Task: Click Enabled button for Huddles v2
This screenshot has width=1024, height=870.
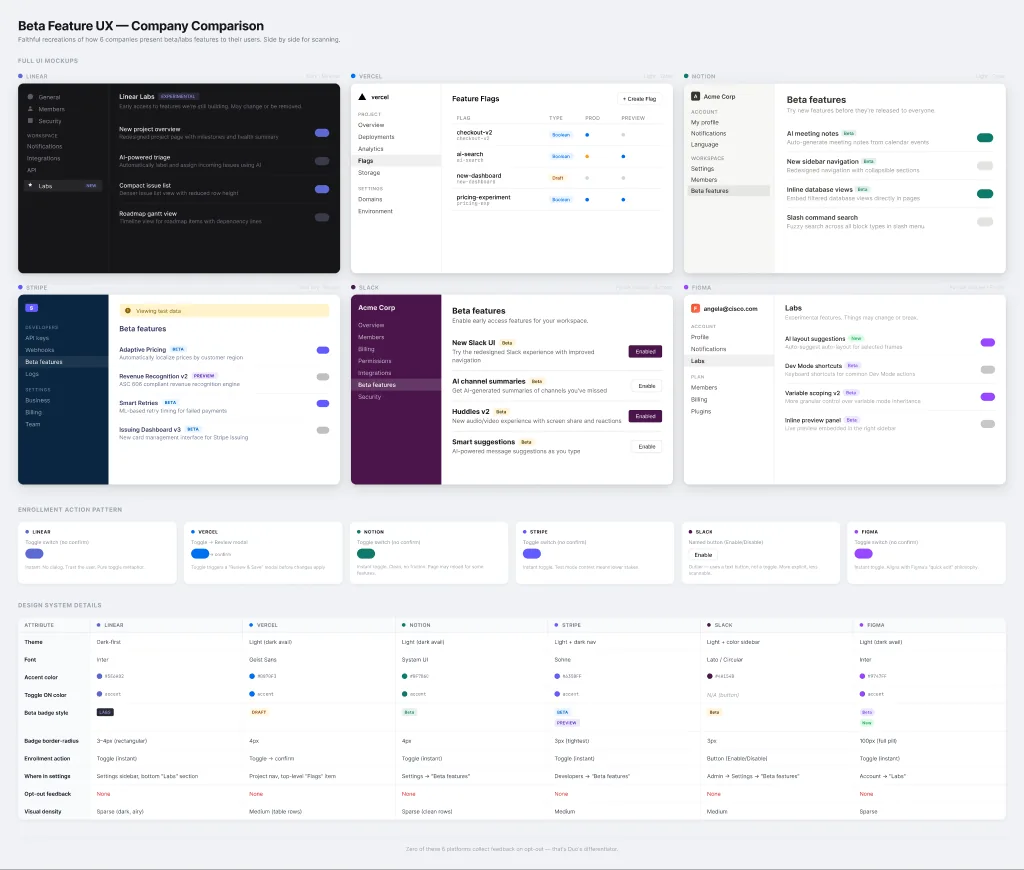Action: tap(645, 416)
